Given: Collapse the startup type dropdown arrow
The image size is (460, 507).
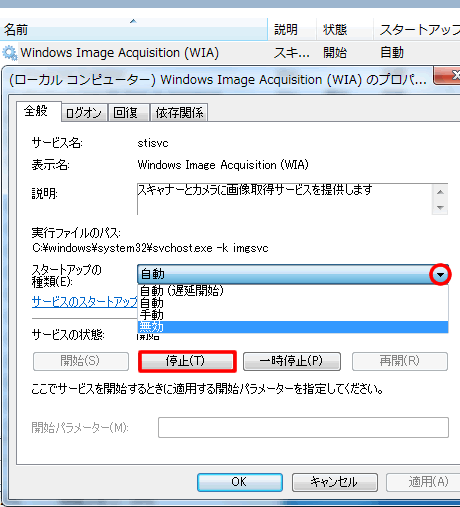Looking at the screenshot, I should (x=440, y=274).
